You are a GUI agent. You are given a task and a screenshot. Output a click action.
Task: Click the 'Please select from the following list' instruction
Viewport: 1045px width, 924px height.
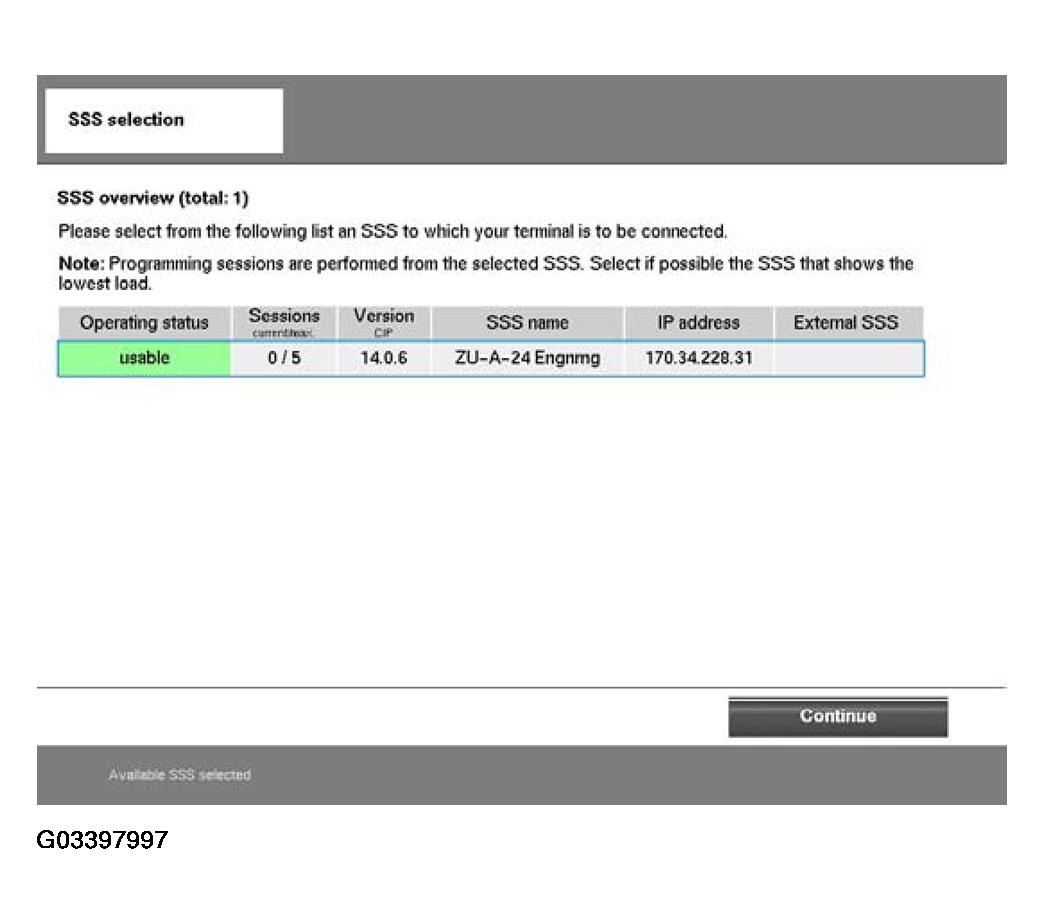pos(392,232)
